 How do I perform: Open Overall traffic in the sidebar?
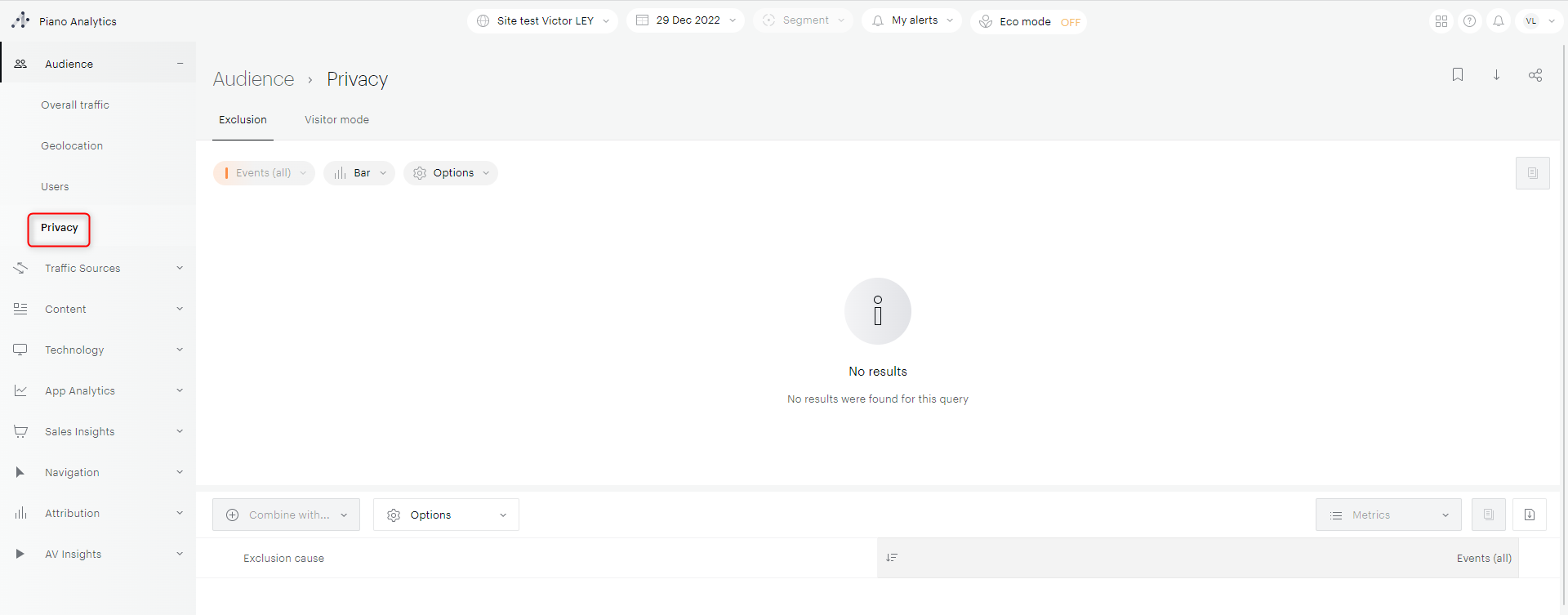coord(75,105)
